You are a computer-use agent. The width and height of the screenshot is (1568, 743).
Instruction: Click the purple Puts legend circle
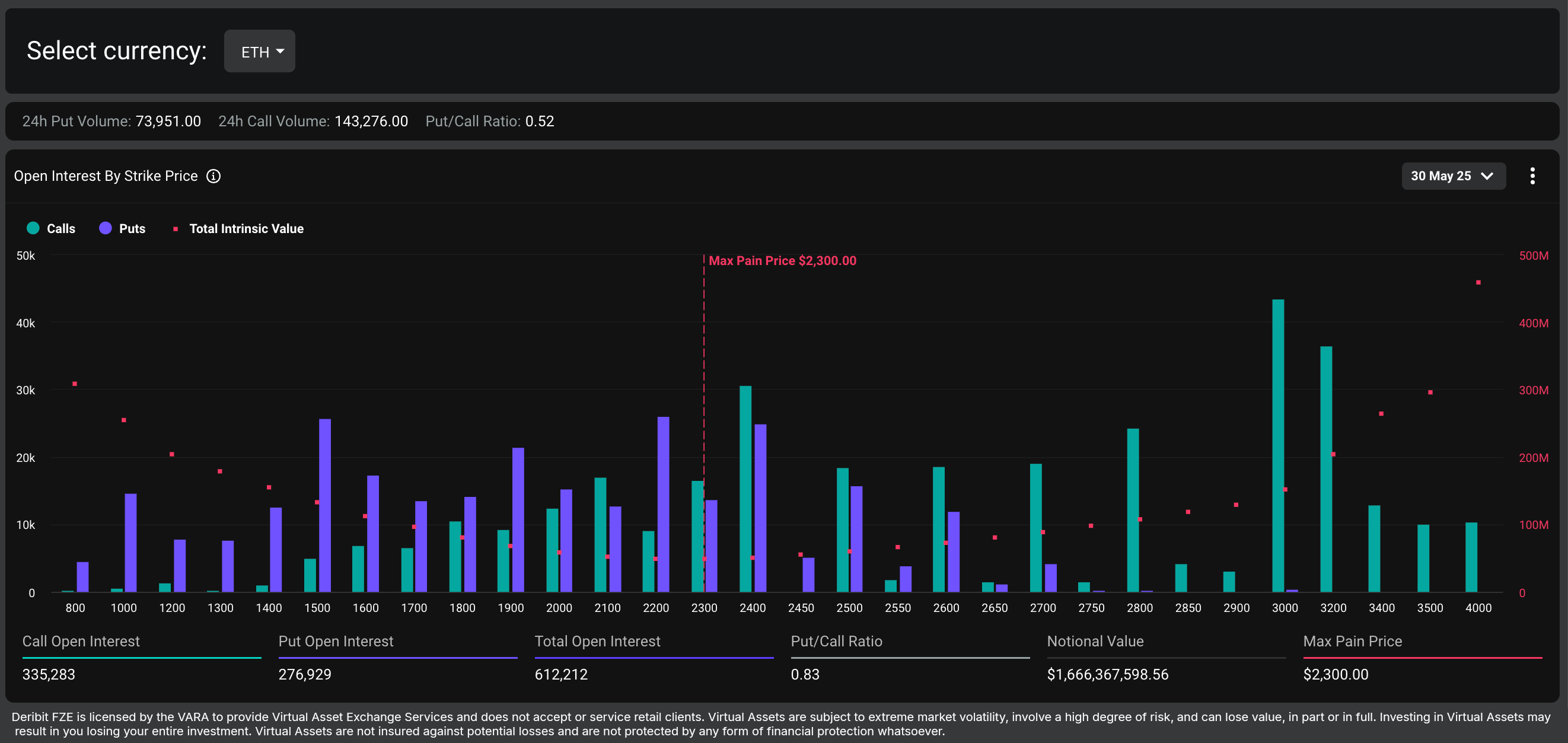(x=106, y=228)
